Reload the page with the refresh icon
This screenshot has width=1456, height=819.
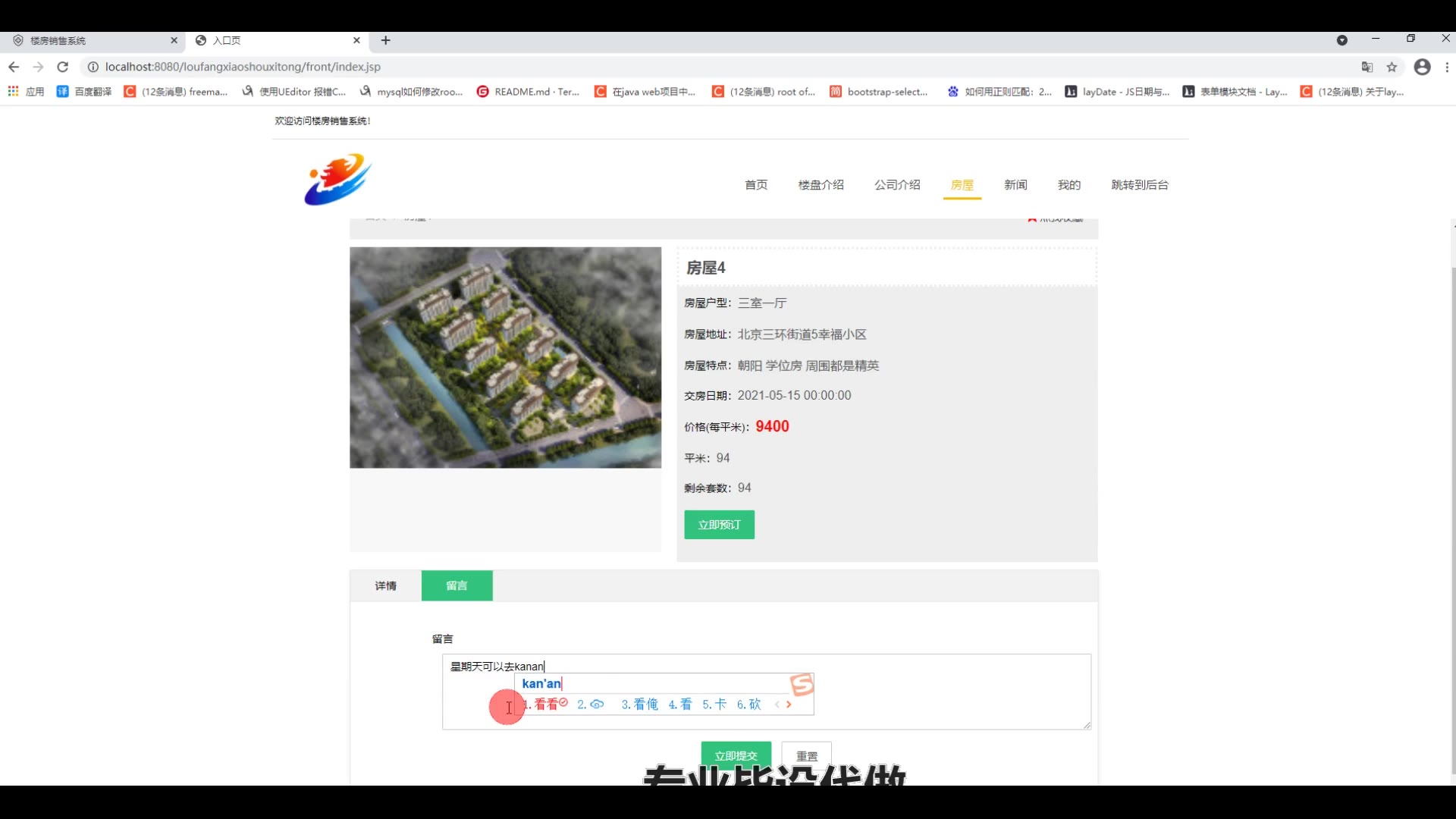(63, 67)
